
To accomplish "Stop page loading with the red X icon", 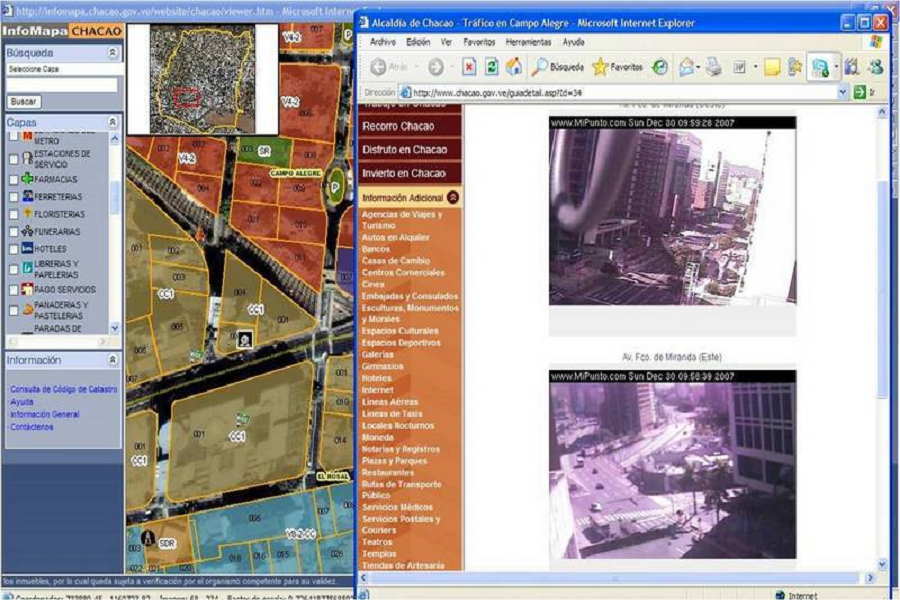I will coord(469,67).
